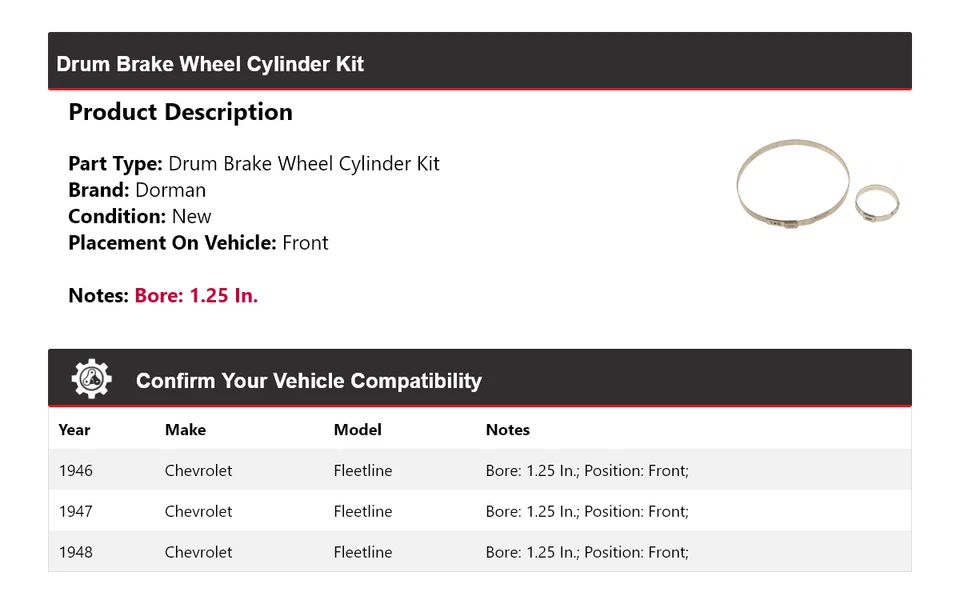Click the Confirm Your Vehicle Compatibility heading
The height and width of the screenshot is (604, 960).
[x=308, y=381]
